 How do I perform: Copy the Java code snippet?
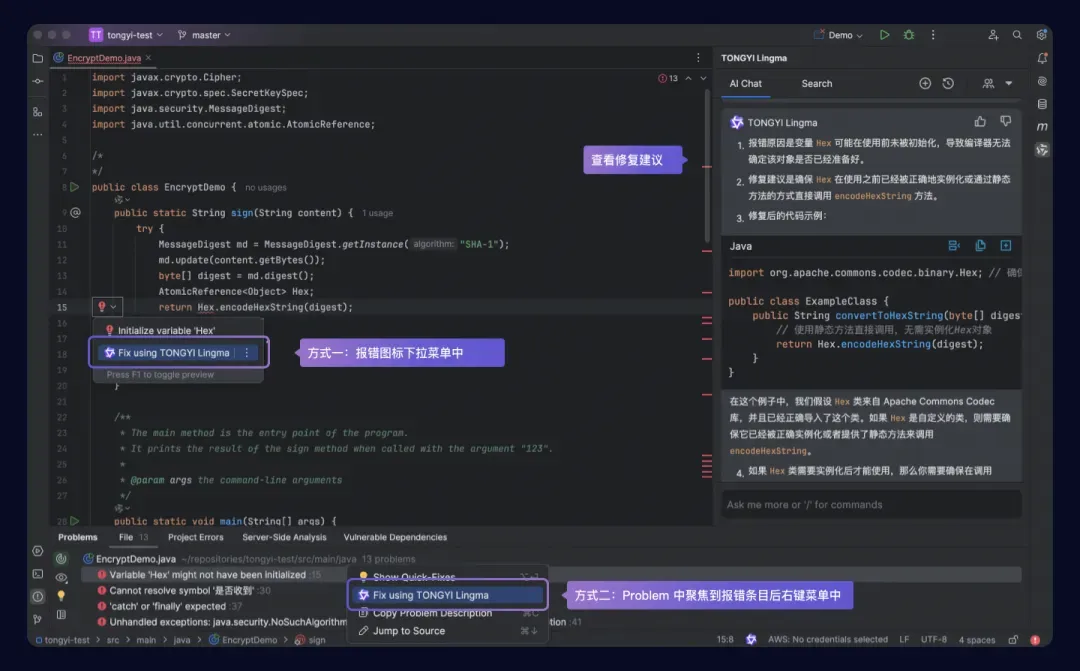[980, 246]
